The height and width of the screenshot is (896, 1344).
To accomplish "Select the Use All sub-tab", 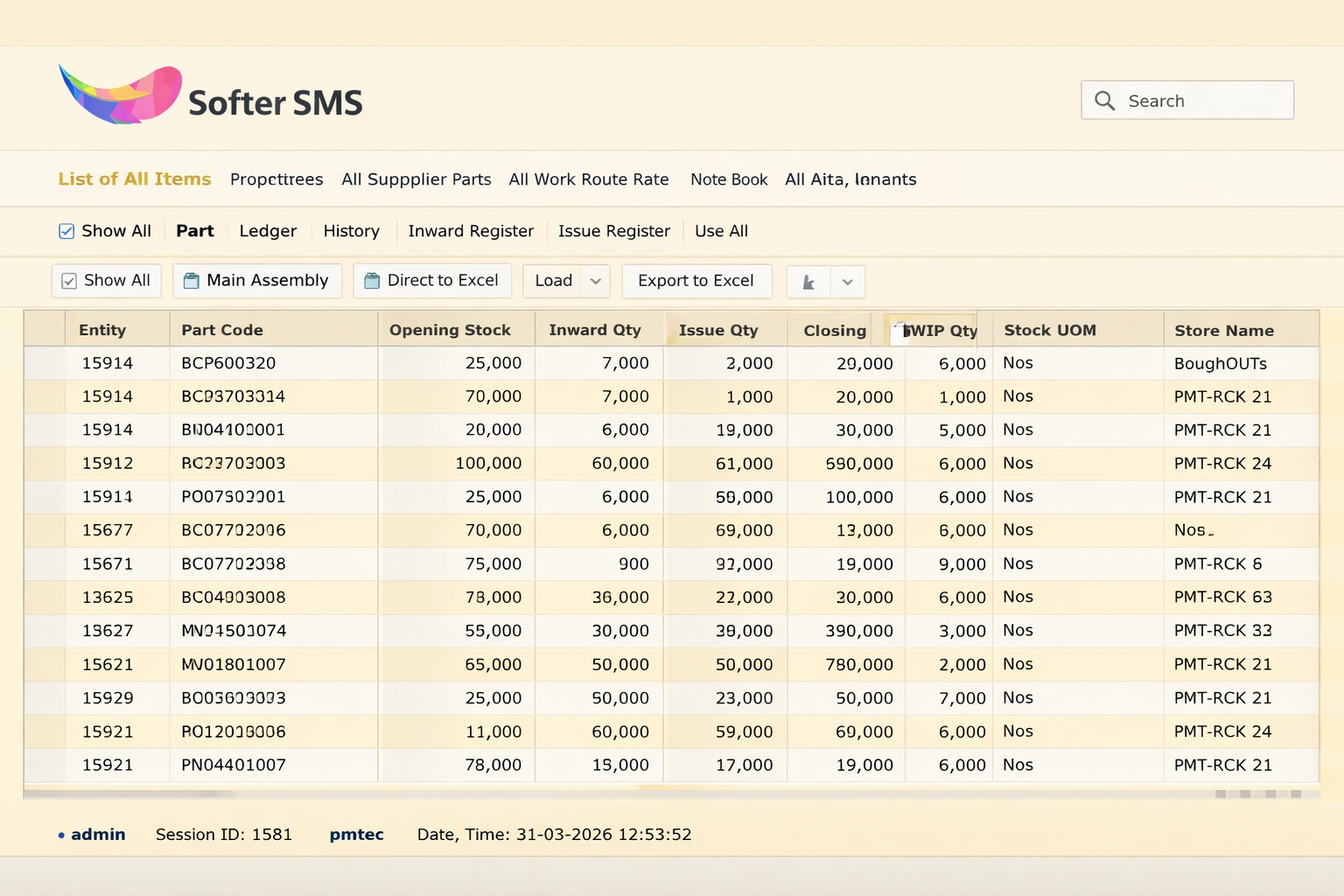I will point(721,231).
